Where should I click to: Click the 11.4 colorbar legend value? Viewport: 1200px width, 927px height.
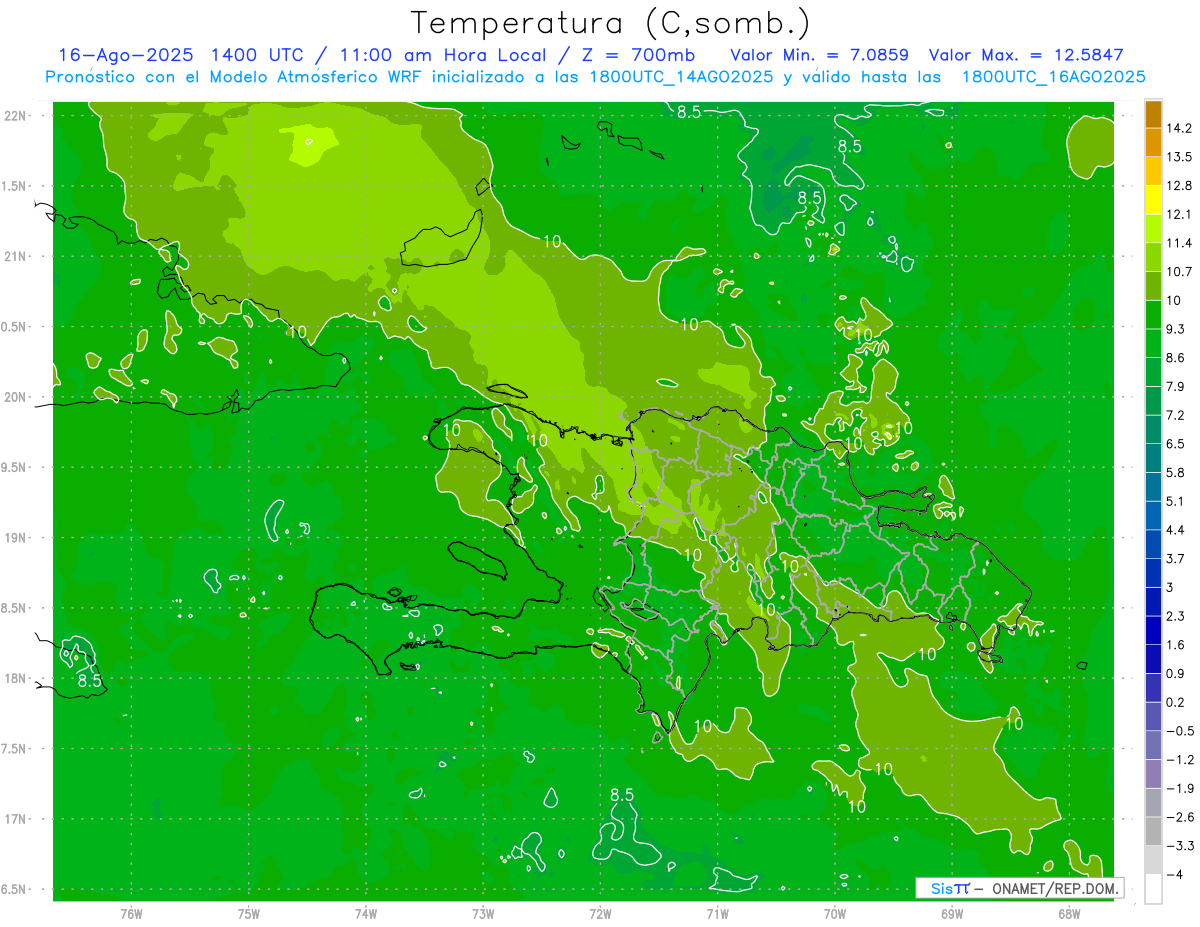1180,243
